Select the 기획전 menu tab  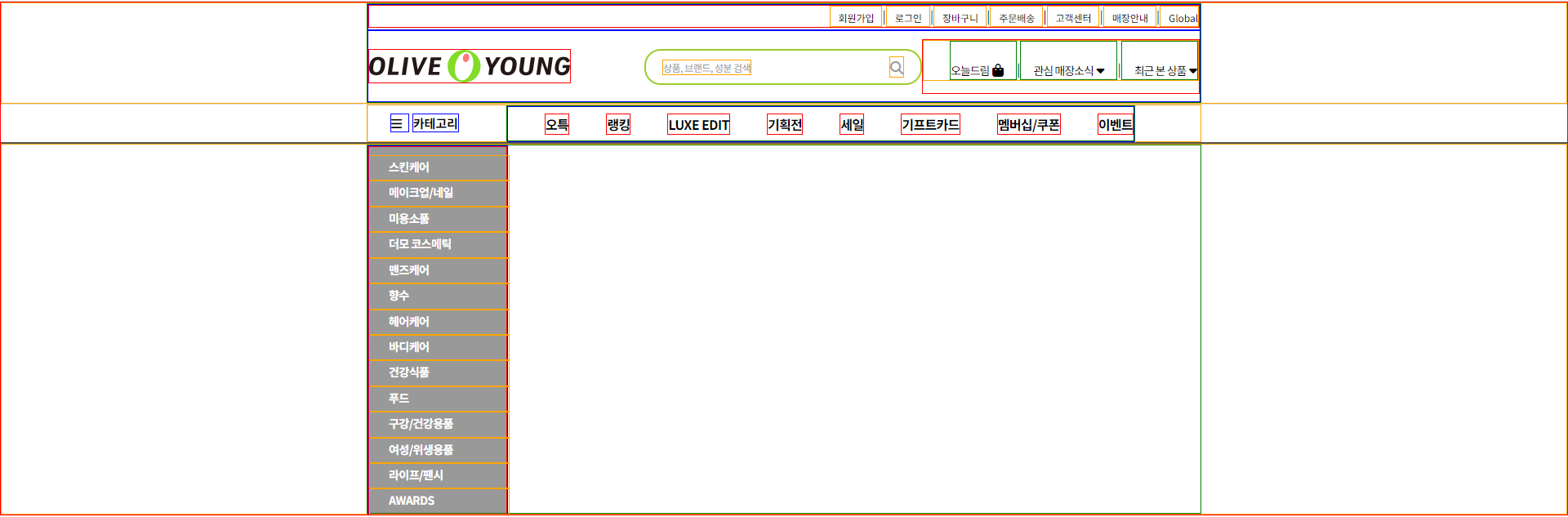point(785,124)
